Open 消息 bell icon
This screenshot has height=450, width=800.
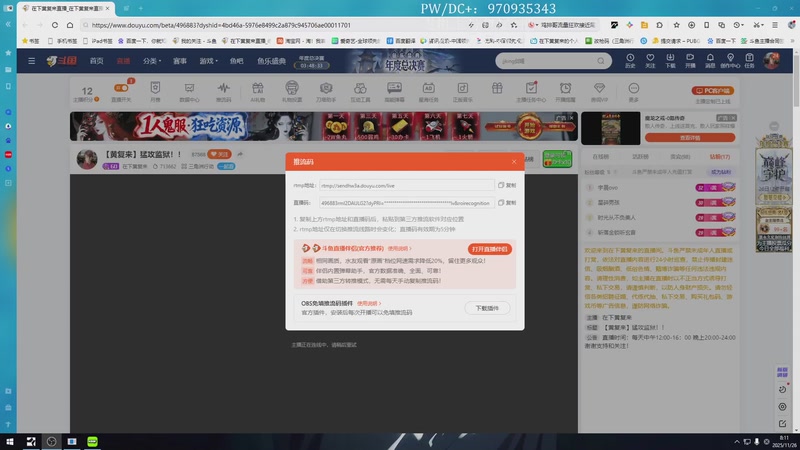tap(710, 61)
